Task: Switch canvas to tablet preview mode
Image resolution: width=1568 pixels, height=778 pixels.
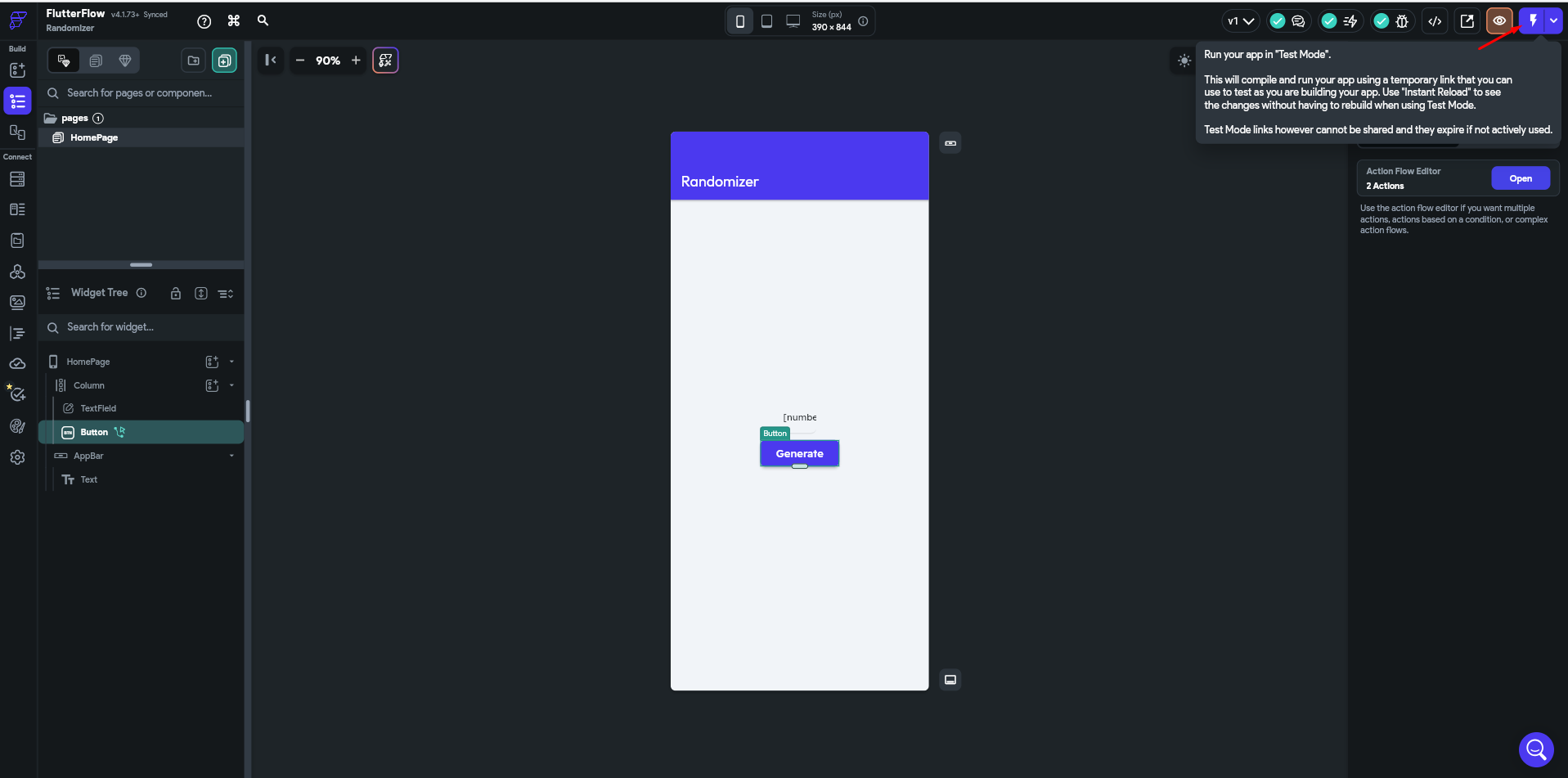Action: (x=766, y=20)
